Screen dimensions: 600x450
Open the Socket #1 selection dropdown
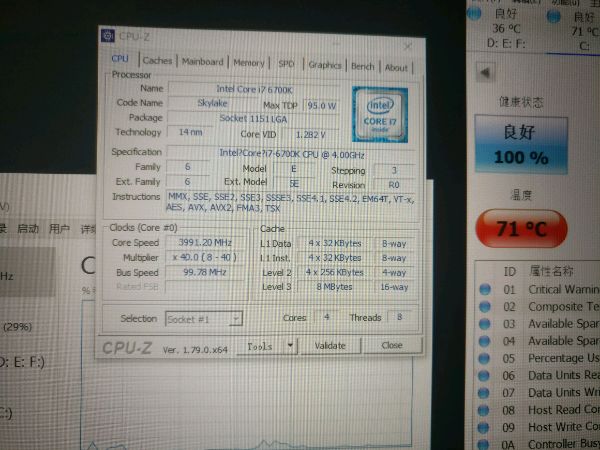pyautogui.click(x=204, y=319)
